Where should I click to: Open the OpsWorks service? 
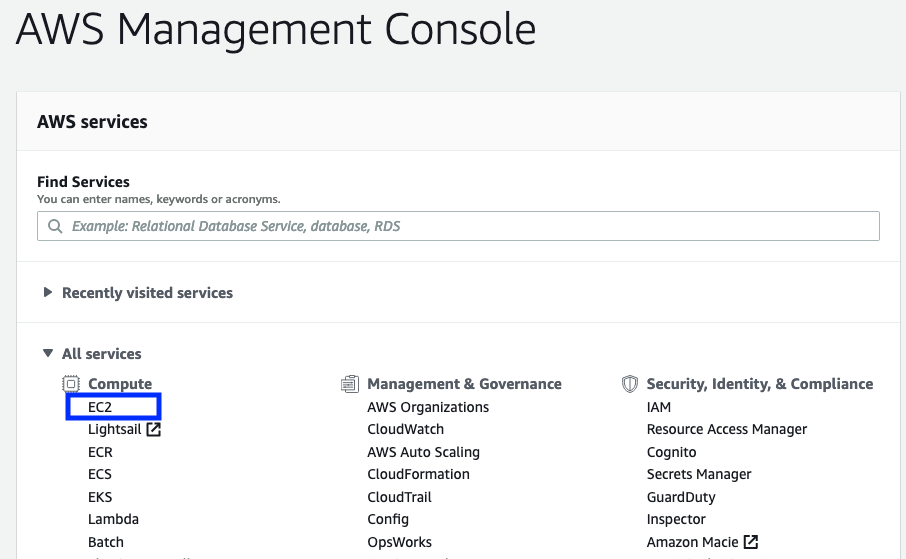click(x=399, y=542)
